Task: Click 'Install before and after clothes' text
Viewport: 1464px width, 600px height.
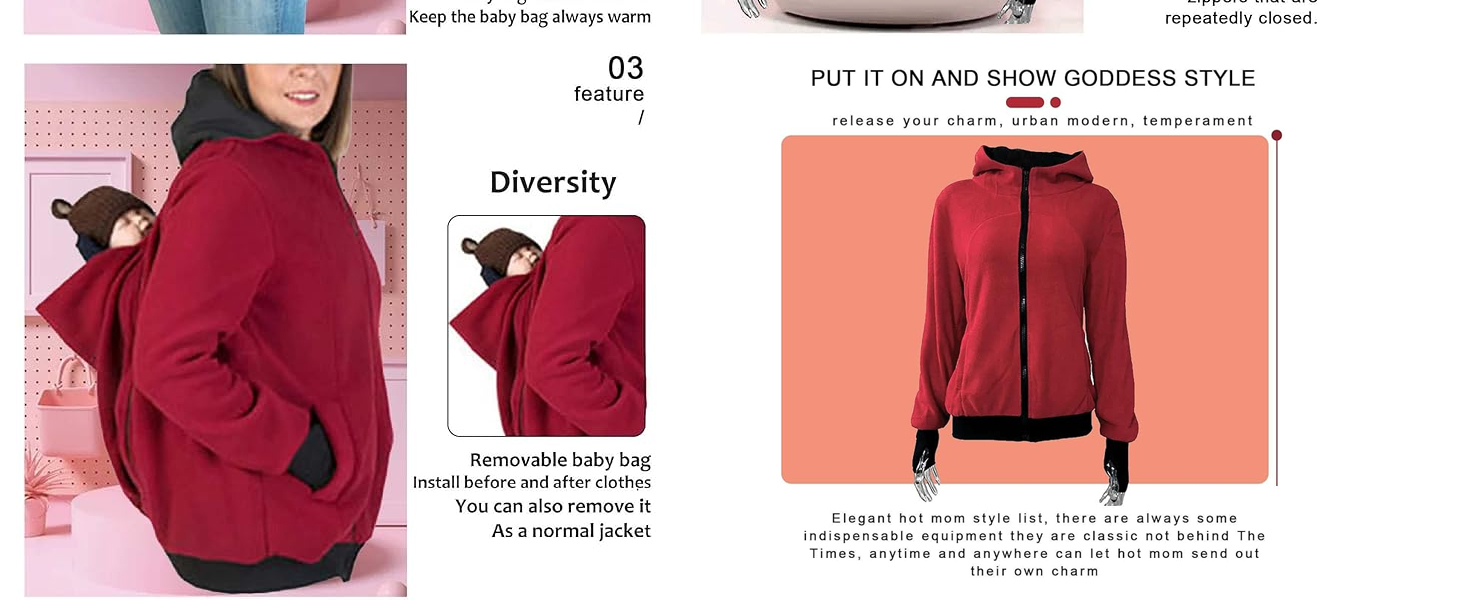Action: (532, 483)
